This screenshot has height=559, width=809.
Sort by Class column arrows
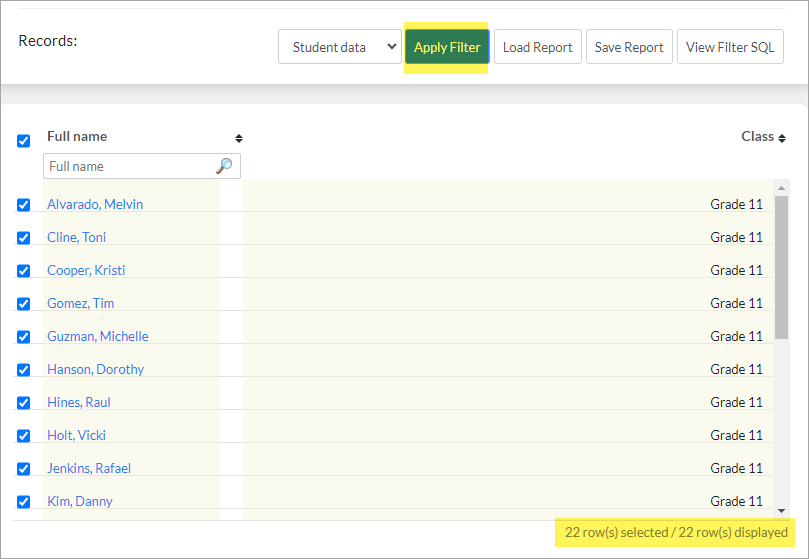coord(782,138)
